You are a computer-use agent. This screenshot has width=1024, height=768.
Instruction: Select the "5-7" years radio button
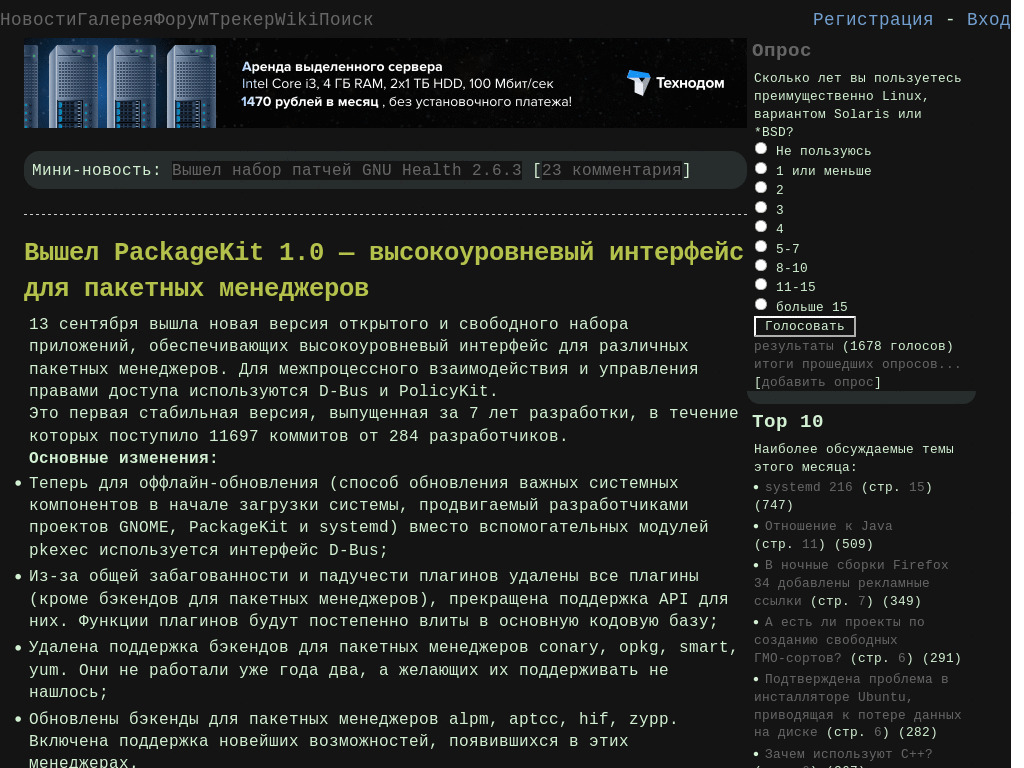click(x=761, y=246)
